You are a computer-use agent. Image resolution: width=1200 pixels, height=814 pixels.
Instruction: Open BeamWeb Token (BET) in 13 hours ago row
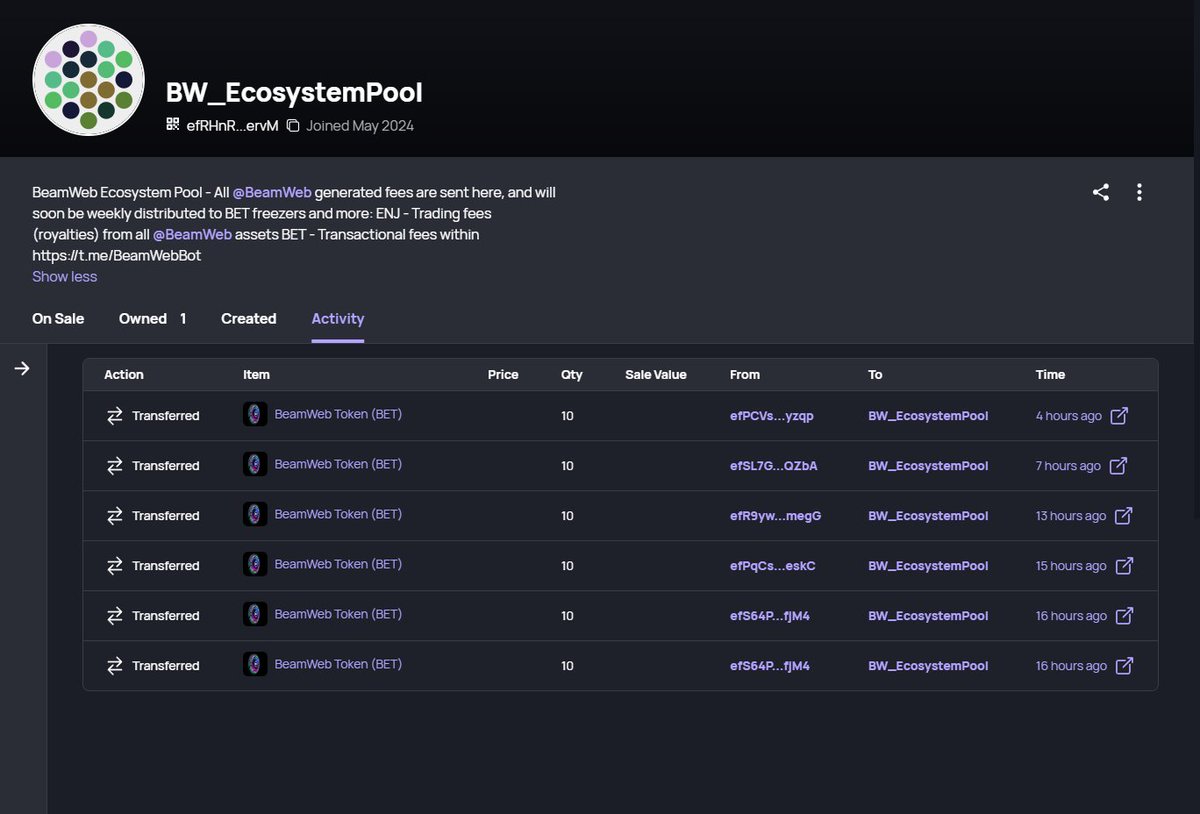pos(338,514)
